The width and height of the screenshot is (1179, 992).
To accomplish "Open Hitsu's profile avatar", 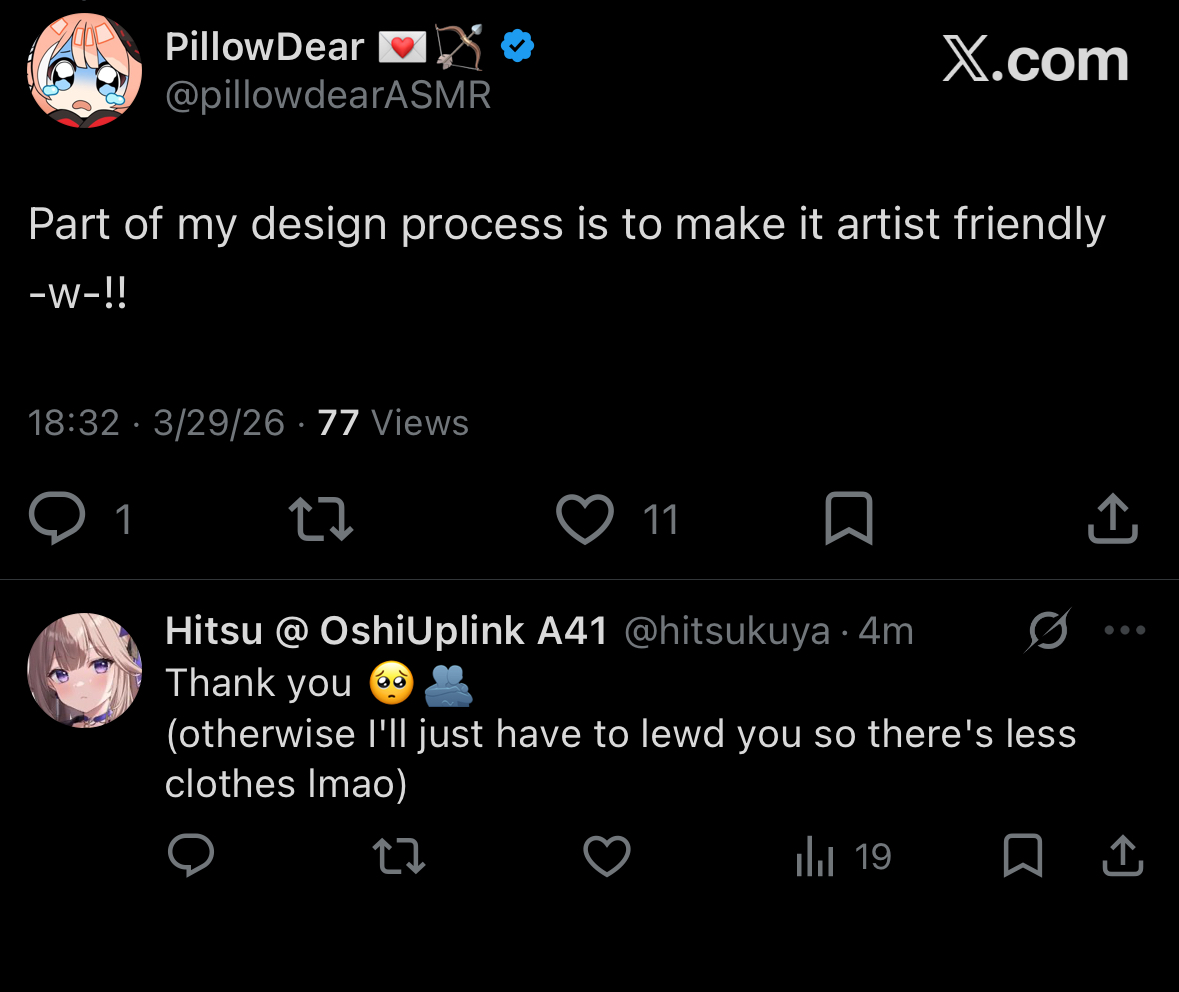I will [x=84, y=670].
